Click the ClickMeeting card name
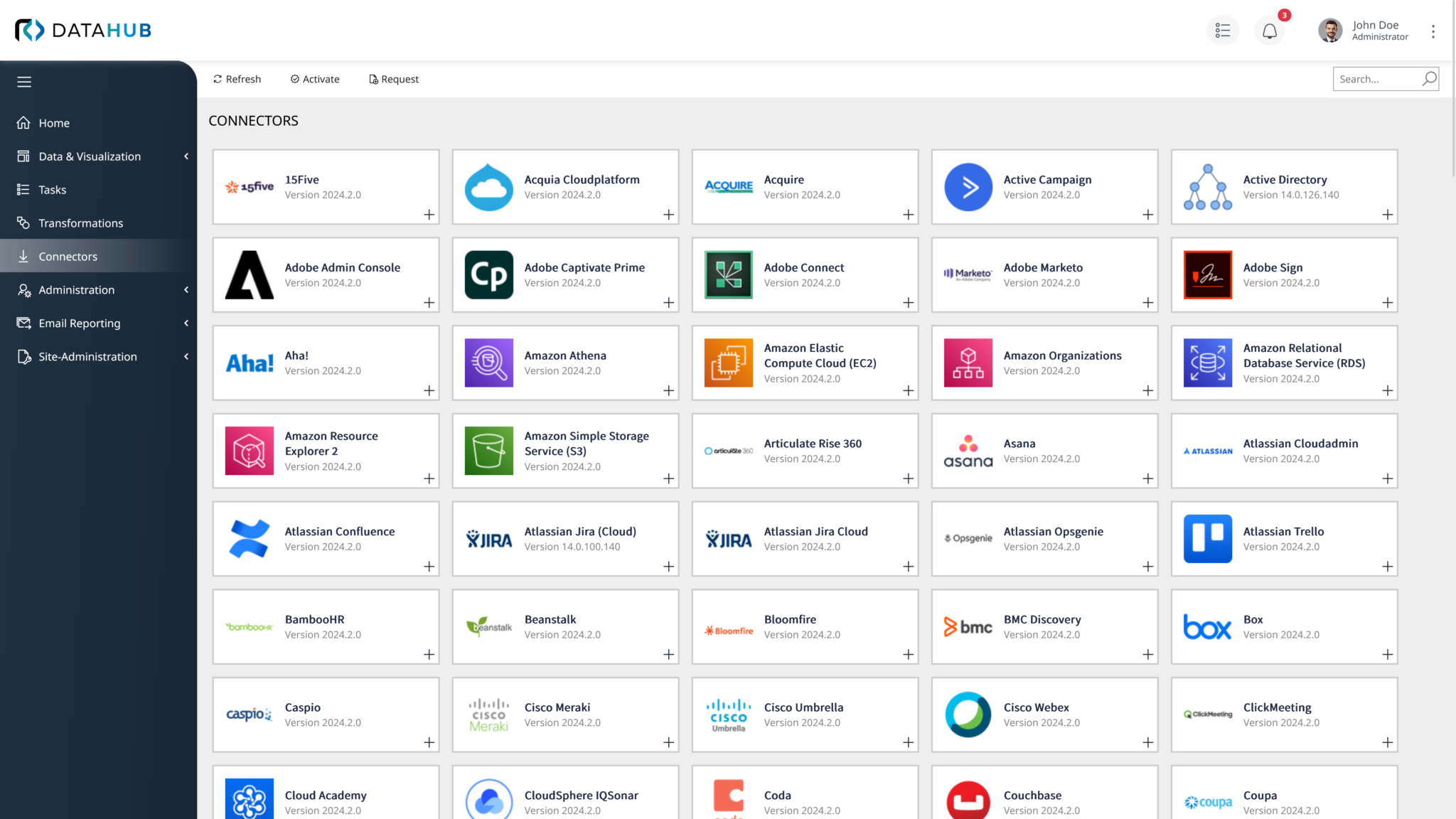Screen dimensions: 1456x819 coord(1277,707)
